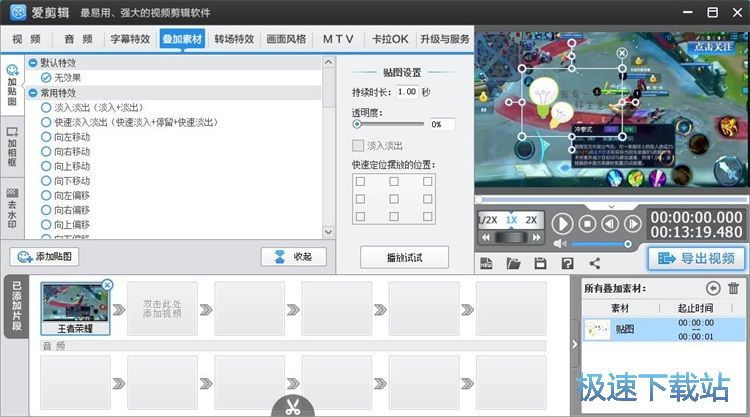Collapse the 常用特效 group
This screenshot has width=750, height=417.
(33, 93)
